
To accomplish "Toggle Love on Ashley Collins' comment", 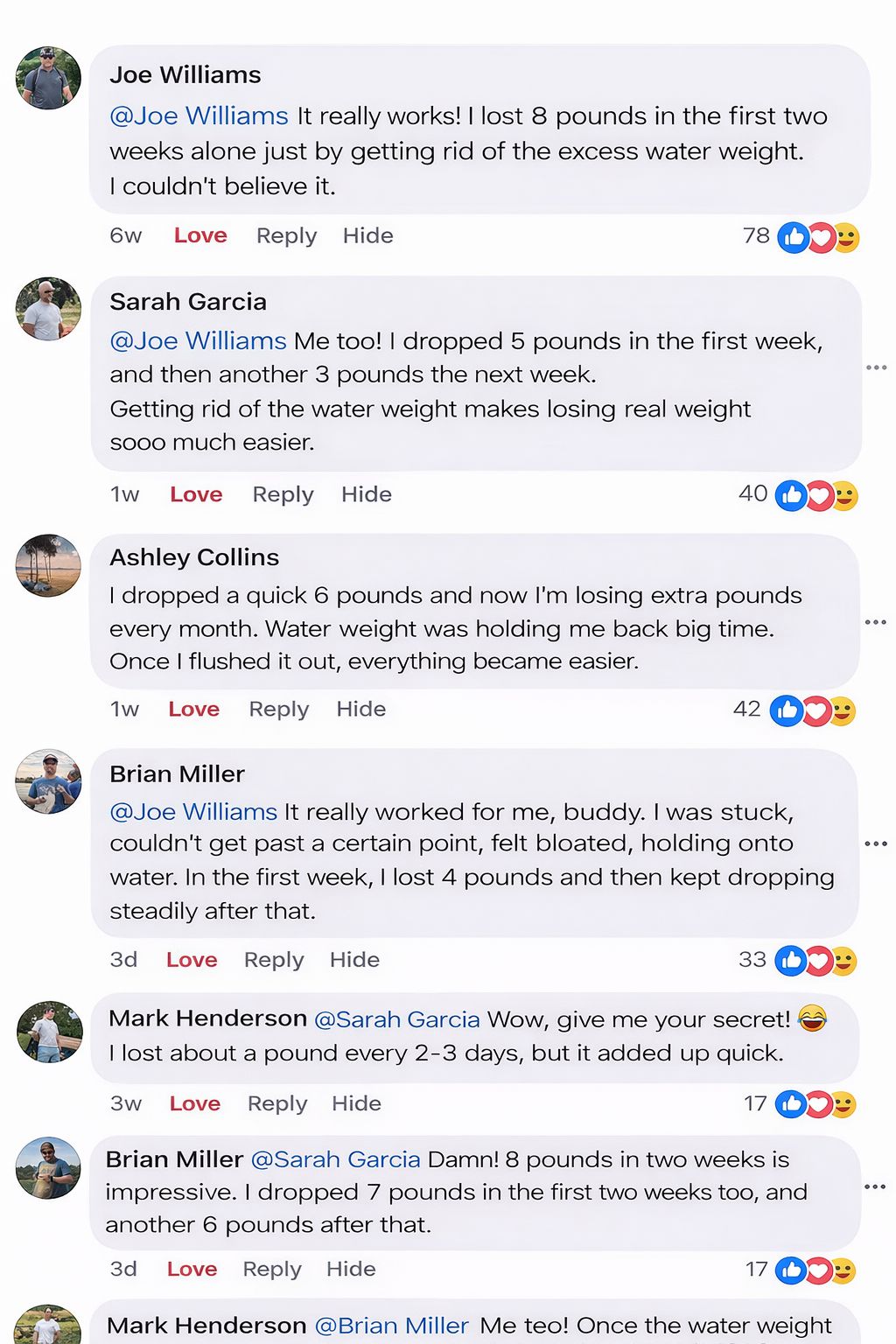I will (193, 709).
